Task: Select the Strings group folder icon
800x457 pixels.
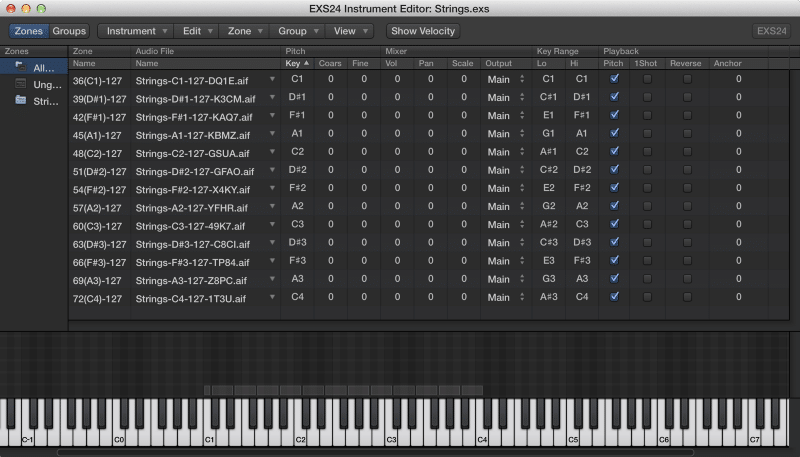Action: tap(20, 100)
